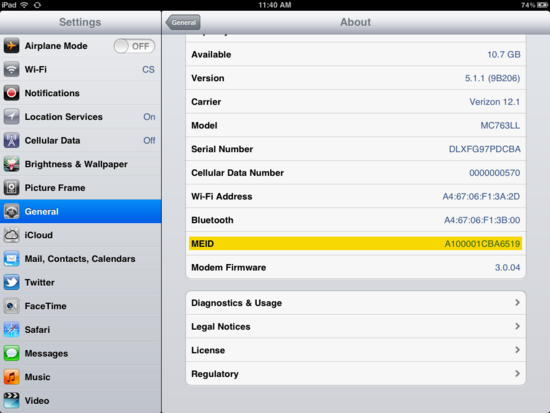Open Regulatory page

coord(356,374)
